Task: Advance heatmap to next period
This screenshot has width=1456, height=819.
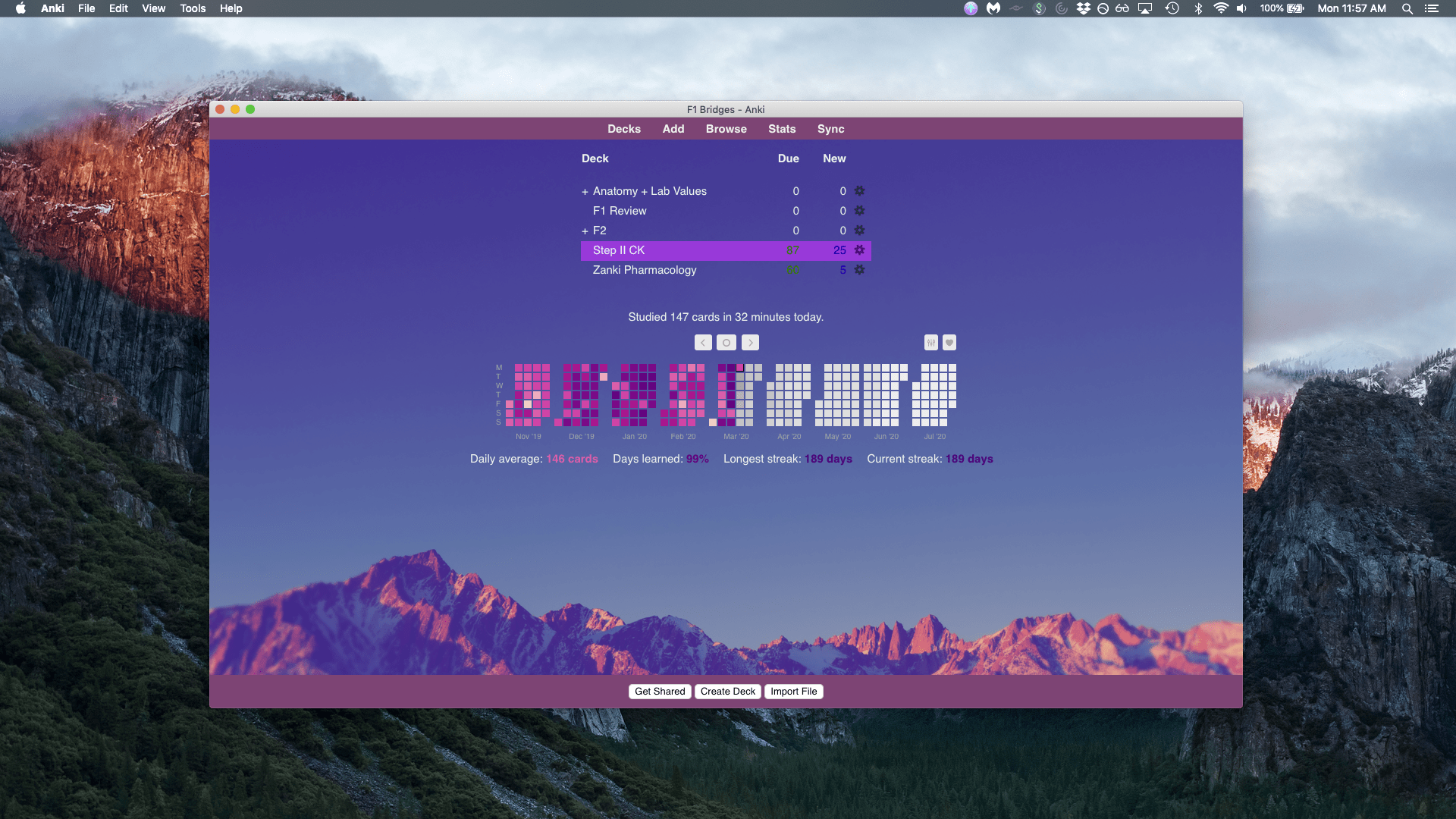Action: 750,343
